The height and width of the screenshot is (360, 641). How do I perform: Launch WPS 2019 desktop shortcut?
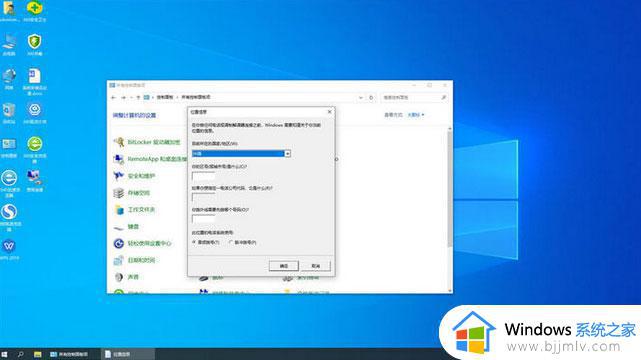pos(9,250)
